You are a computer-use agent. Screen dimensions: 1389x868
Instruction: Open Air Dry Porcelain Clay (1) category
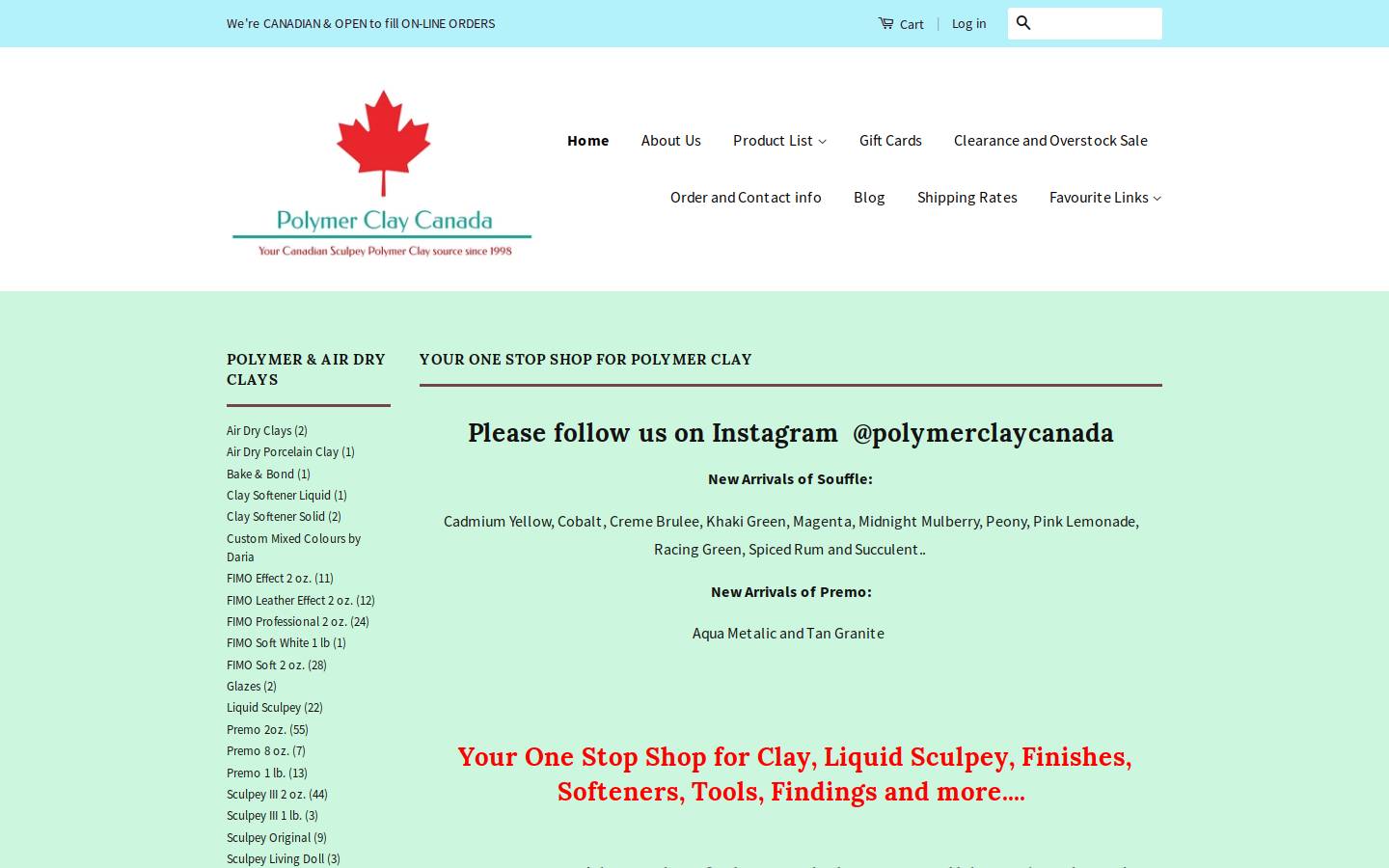pos(290,451)
